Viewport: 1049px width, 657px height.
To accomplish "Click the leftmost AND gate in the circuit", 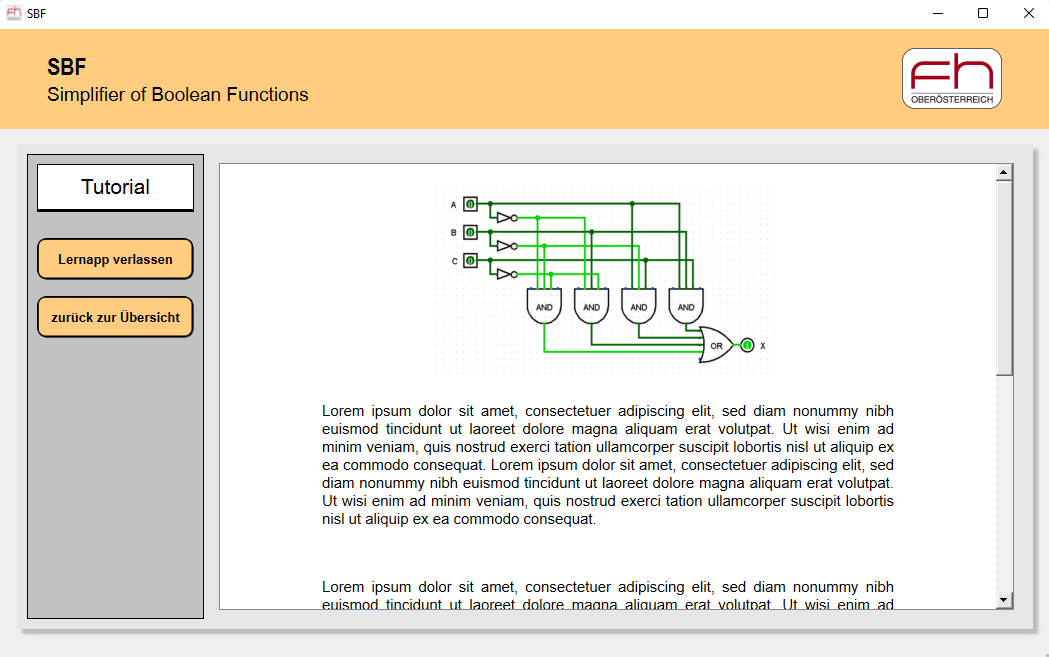I will 545,308.
